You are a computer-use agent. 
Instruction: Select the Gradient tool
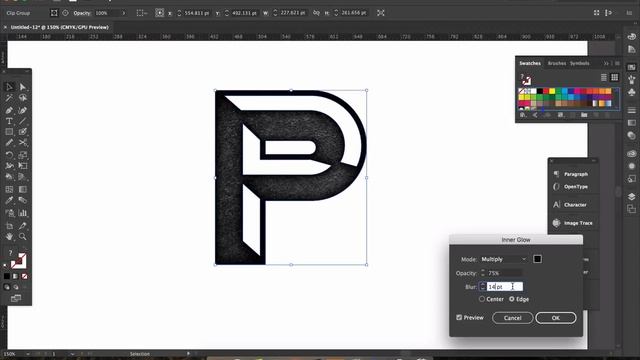[22, 189]
